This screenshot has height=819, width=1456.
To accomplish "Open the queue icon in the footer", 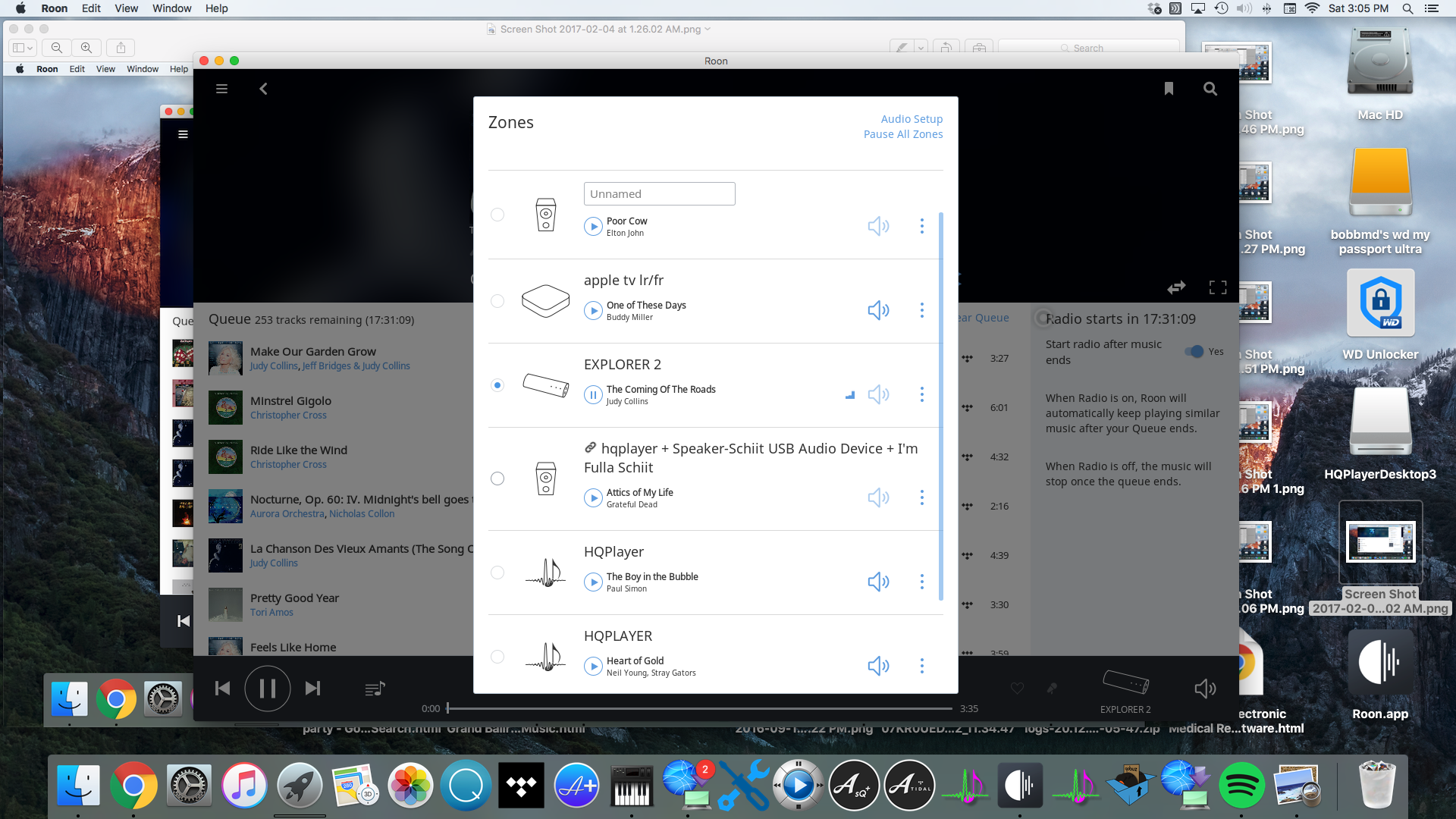I will 375,689.
